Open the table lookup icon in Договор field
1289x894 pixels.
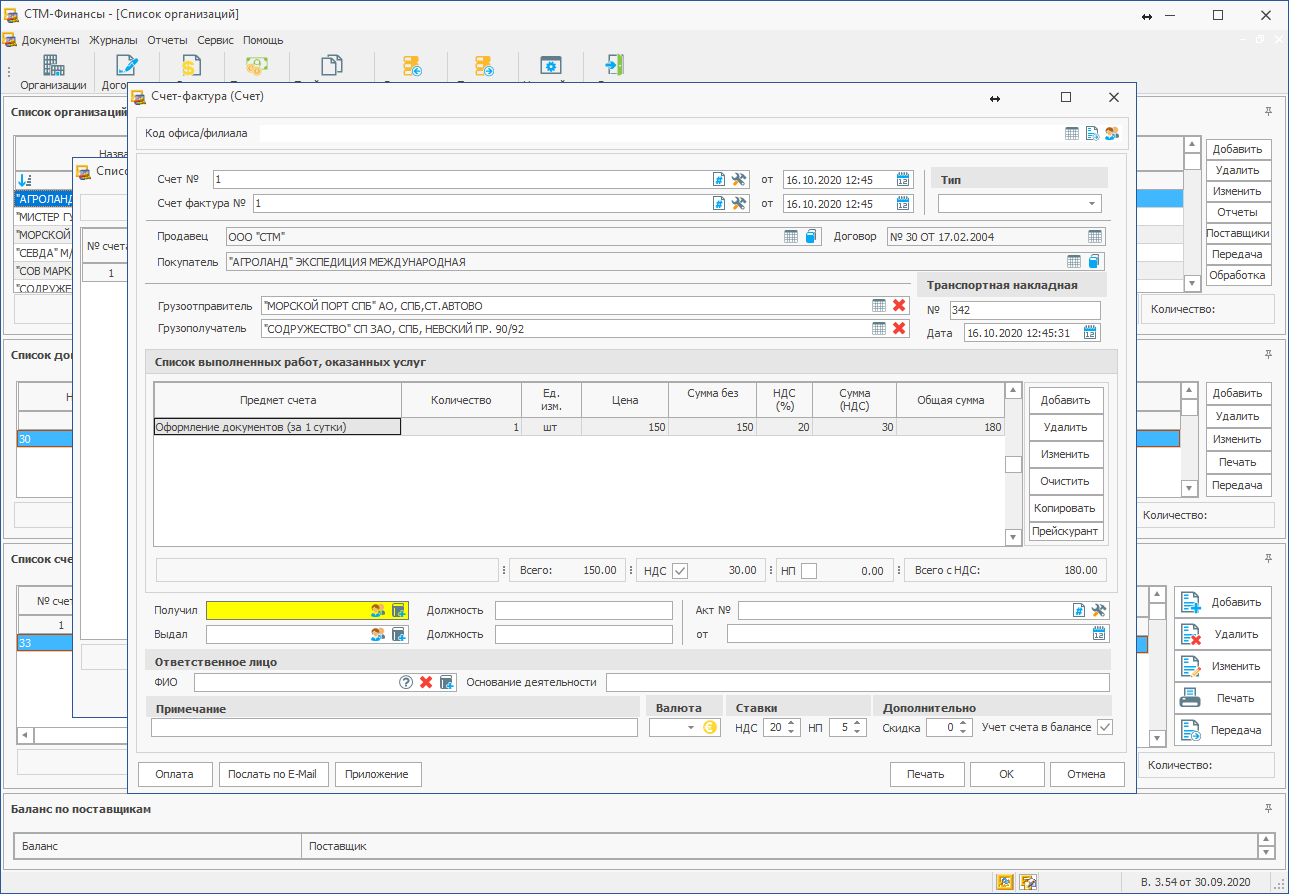pos(1096,237)
